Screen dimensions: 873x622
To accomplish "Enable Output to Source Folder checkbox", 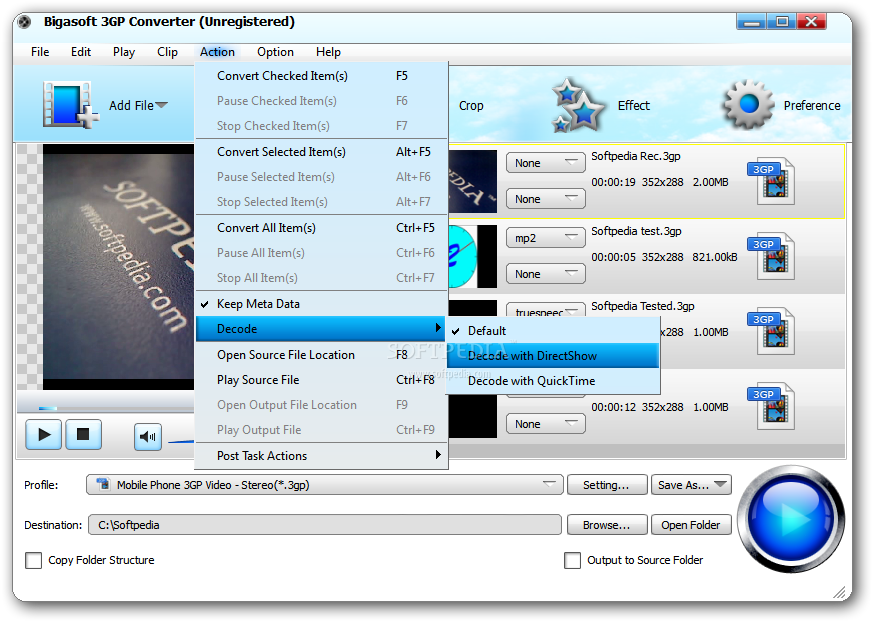I will click(x=572, y=560).
